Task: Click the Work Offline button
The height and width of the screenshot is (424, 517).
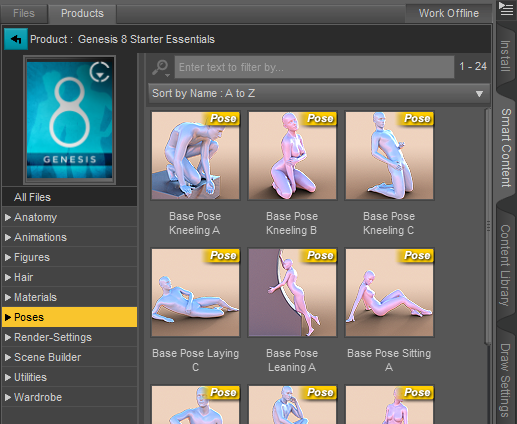Action: pyautogui.click(x=448, y=13)
